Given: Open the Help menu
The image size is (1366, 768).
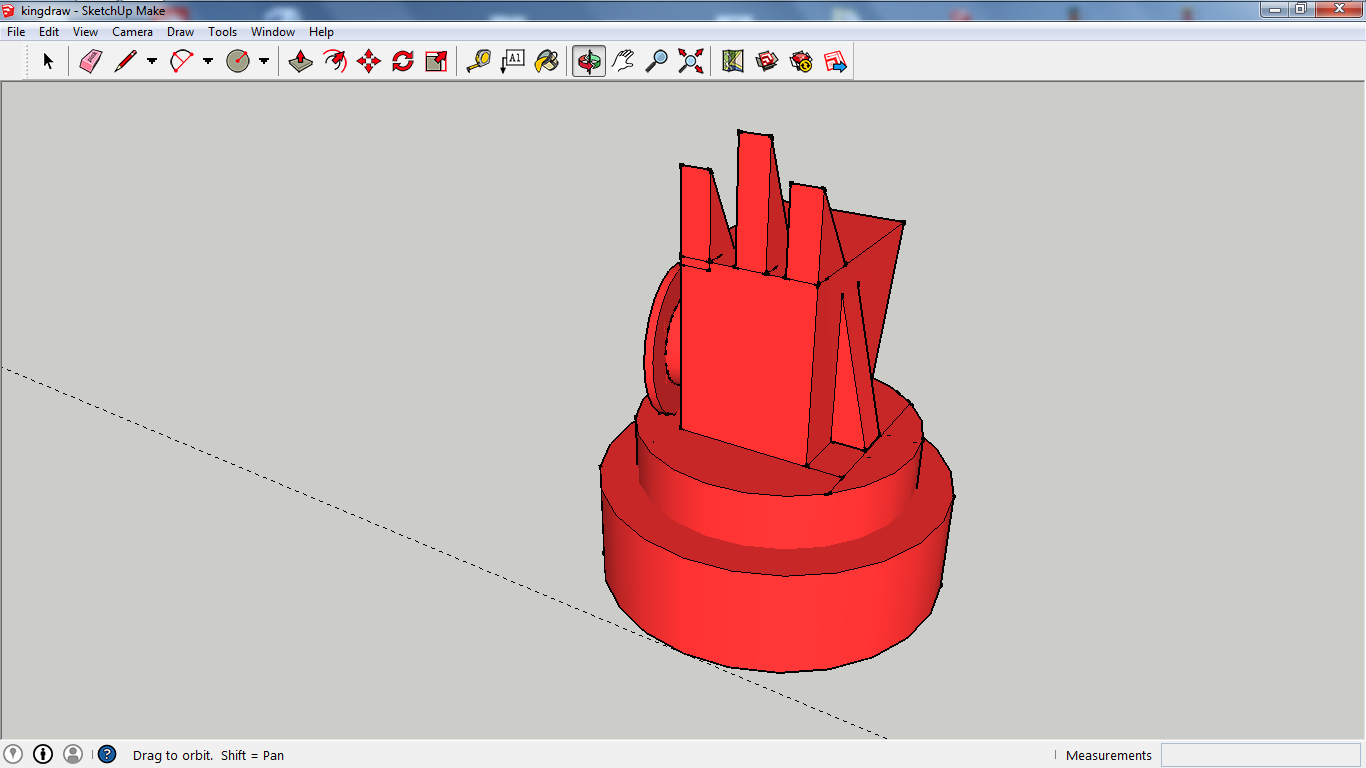Looking at the screenshot, I should 321,32.
